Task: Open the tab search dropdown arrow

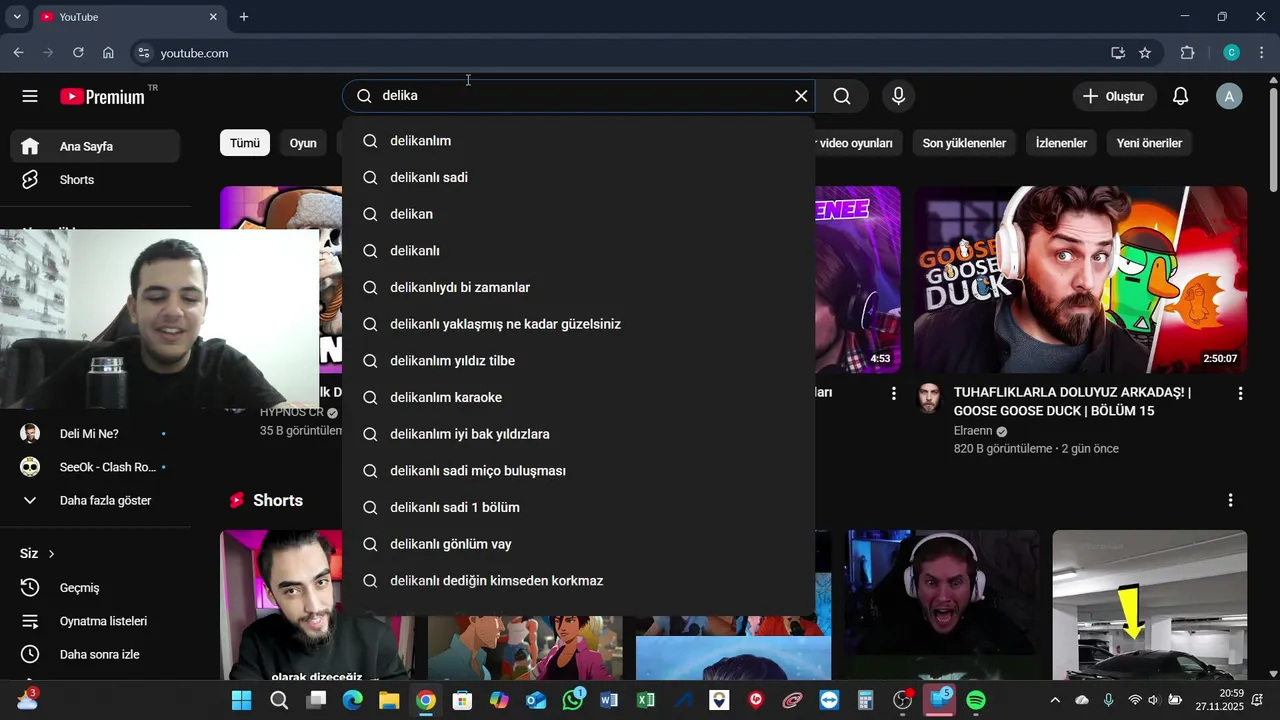Action: point(17,17)
